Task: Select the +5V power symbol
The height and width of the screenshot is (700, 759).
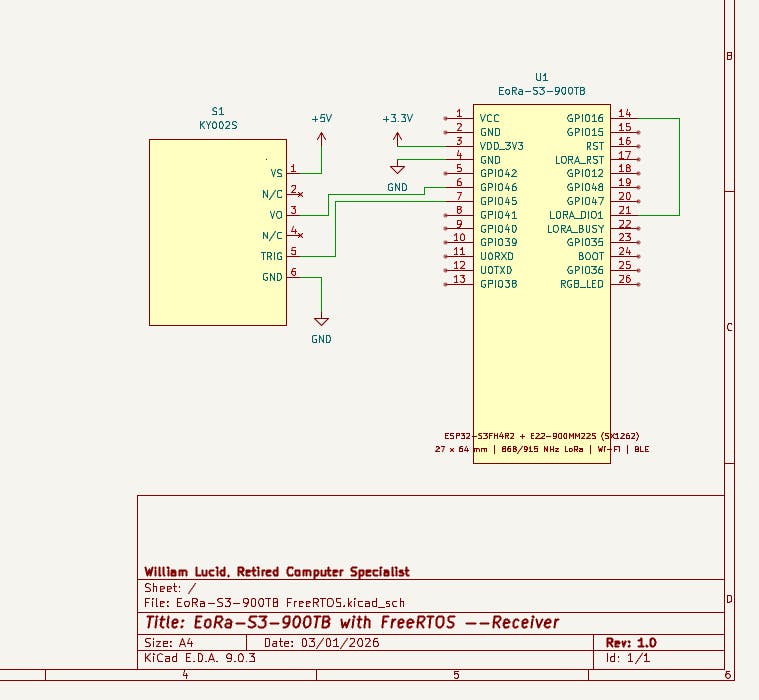Action: (x=321, y=131)
